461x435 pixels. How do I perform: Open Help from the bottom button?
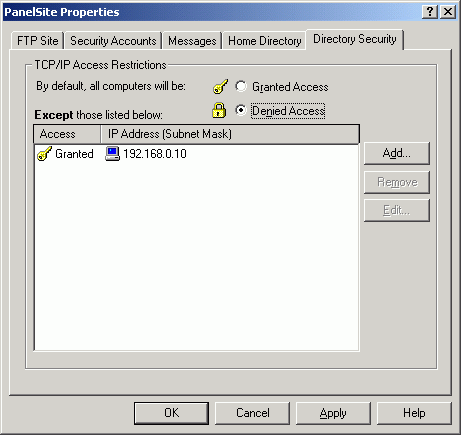pyautogui.click(x=414, y=413)
